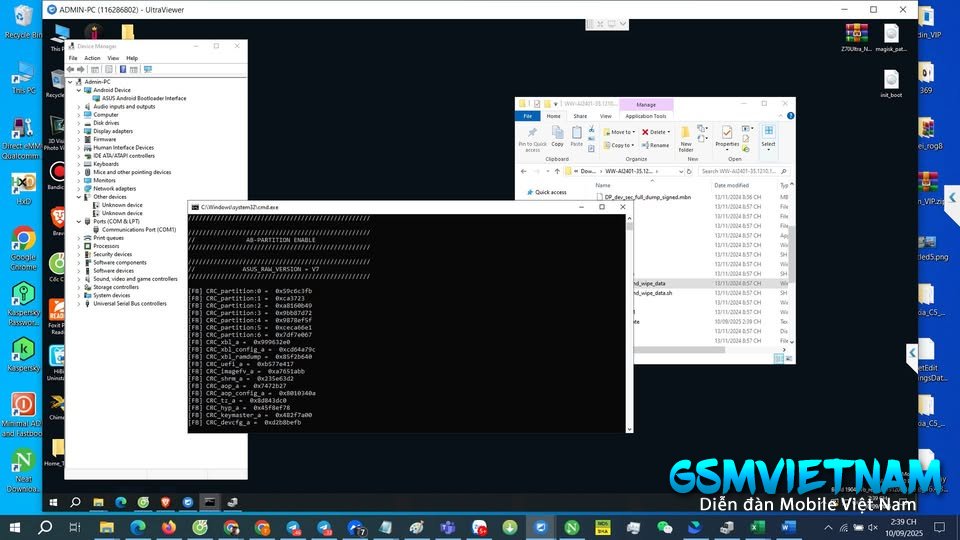Click Delete button in Explorer ribbon

tap(656, 132)
